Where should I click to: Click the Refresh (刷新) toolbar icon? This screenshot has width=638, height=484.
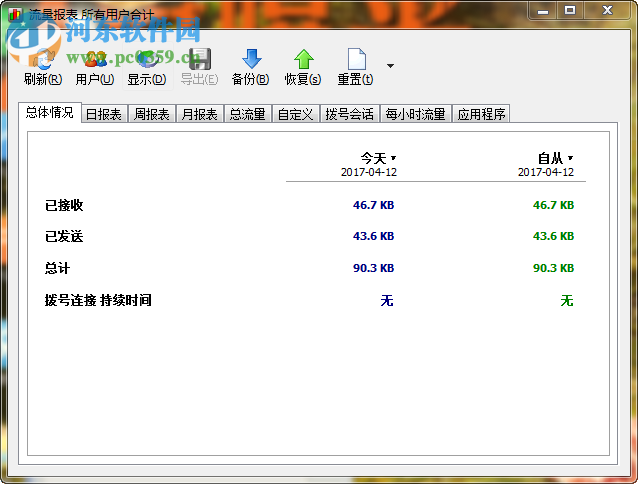coord(43,59)
